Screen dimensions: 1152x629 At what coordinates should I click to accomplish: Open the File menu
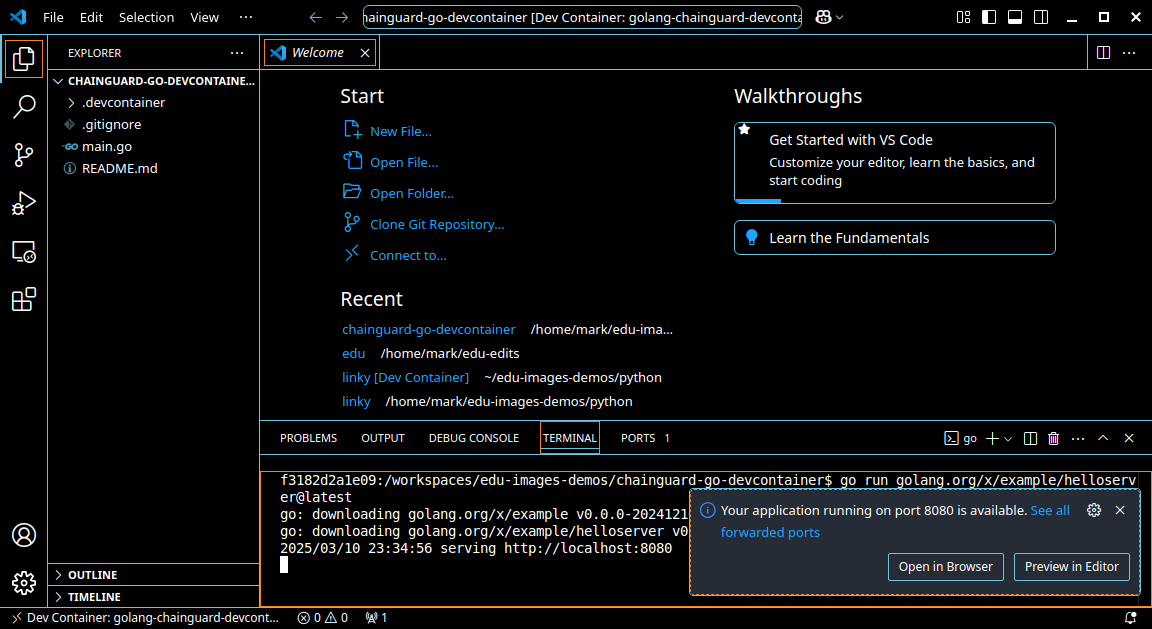[53, 17]
